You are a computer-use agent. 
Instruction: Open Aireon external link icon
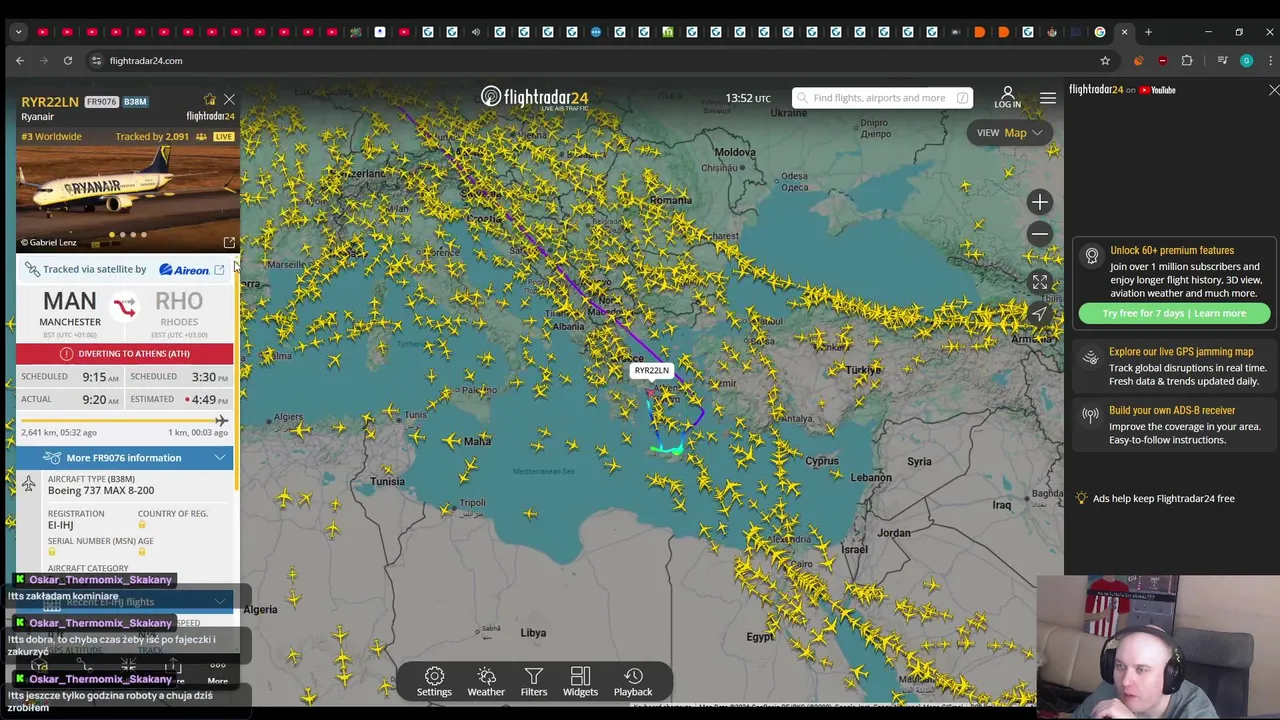tap(219, 270)
